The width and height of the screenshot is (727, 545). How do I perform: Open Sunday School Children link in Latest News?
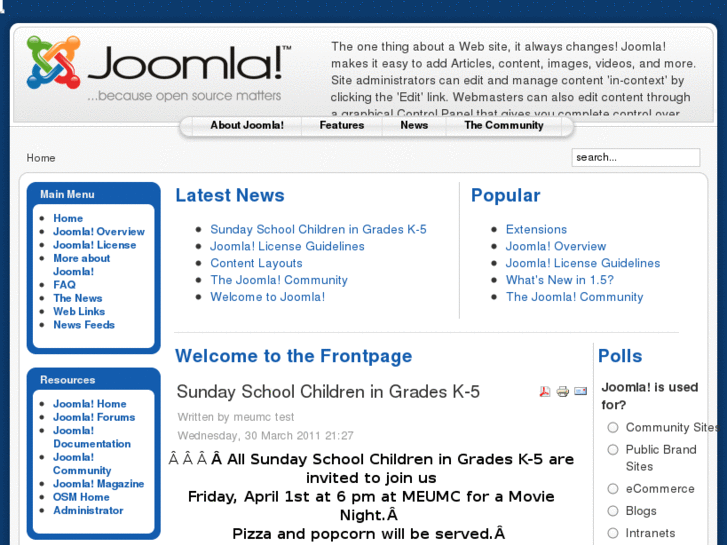(318, 229)
